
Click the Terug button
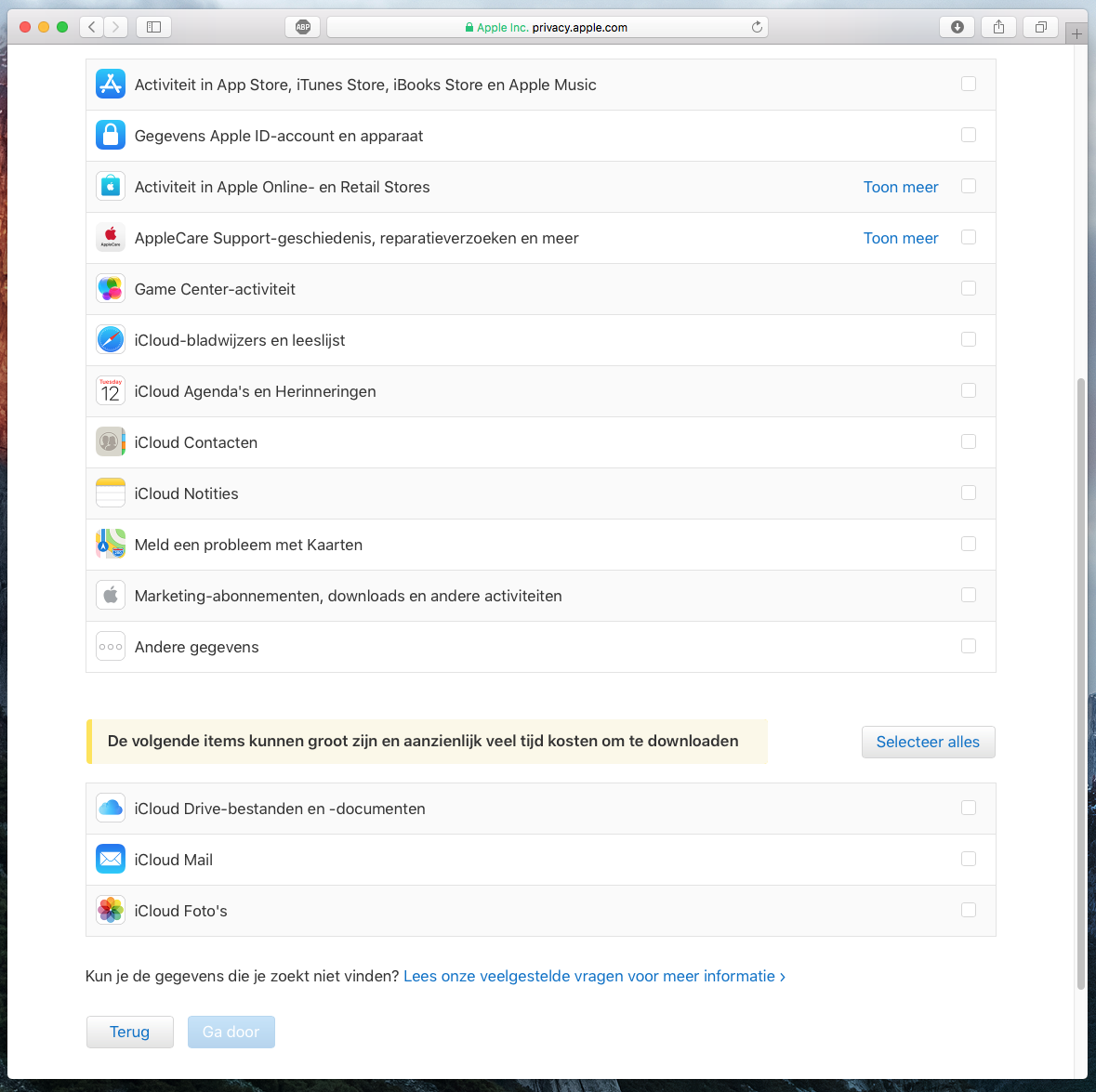click(129, 1032)
